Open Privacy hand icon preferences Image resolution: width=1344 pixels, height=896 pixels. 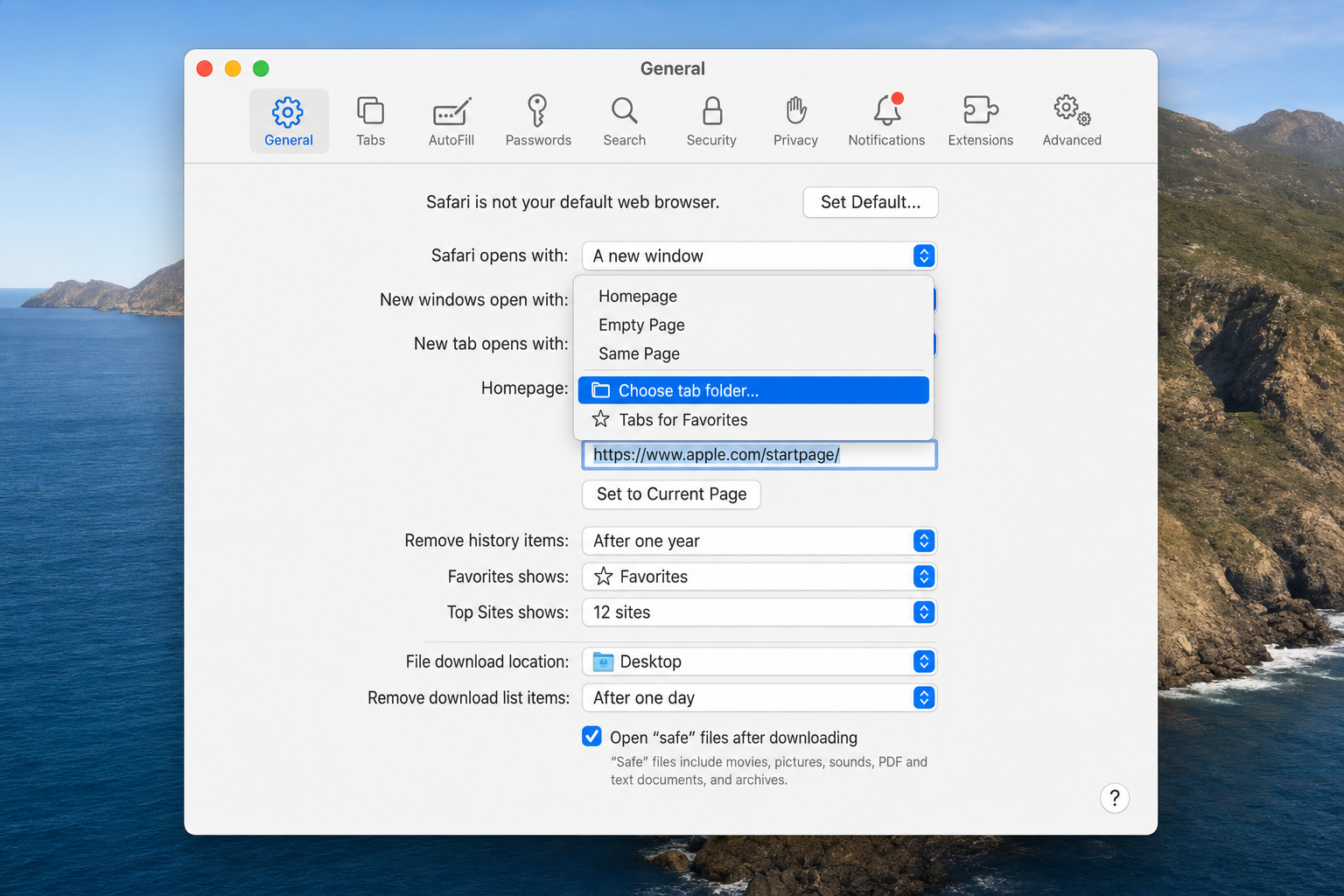pos(795,122)
